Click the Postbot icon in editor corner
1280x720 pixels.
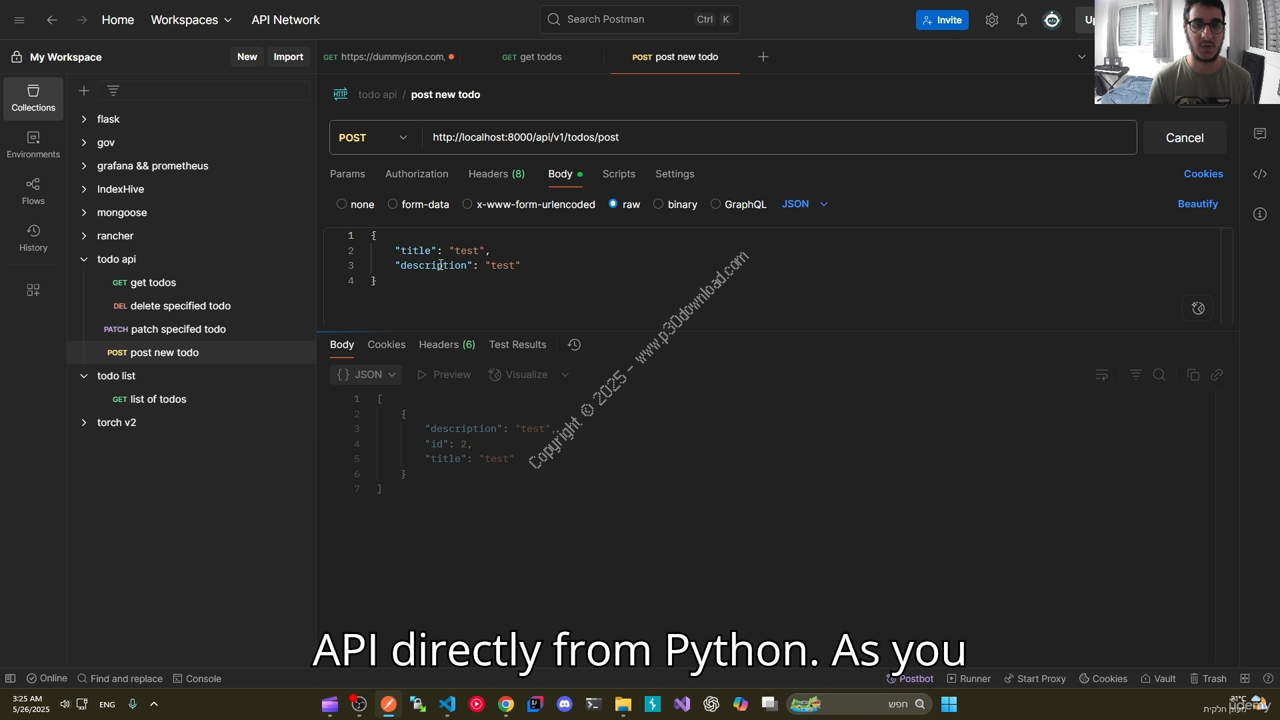click(1198, 308)
